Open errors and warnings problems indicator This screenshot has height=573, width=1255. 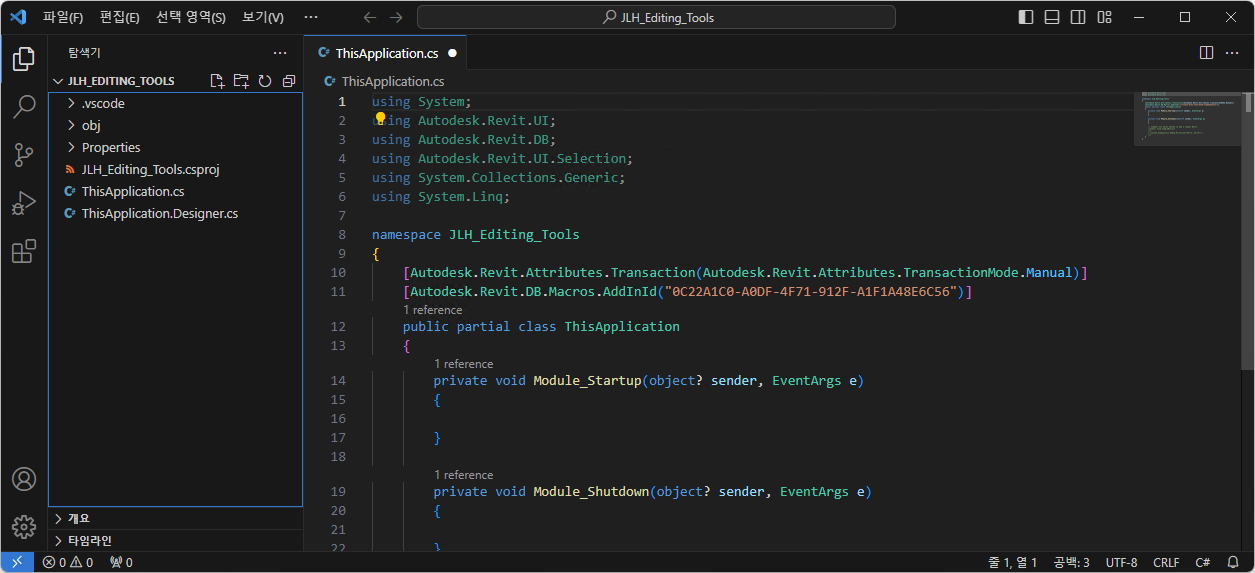(68, 562)
